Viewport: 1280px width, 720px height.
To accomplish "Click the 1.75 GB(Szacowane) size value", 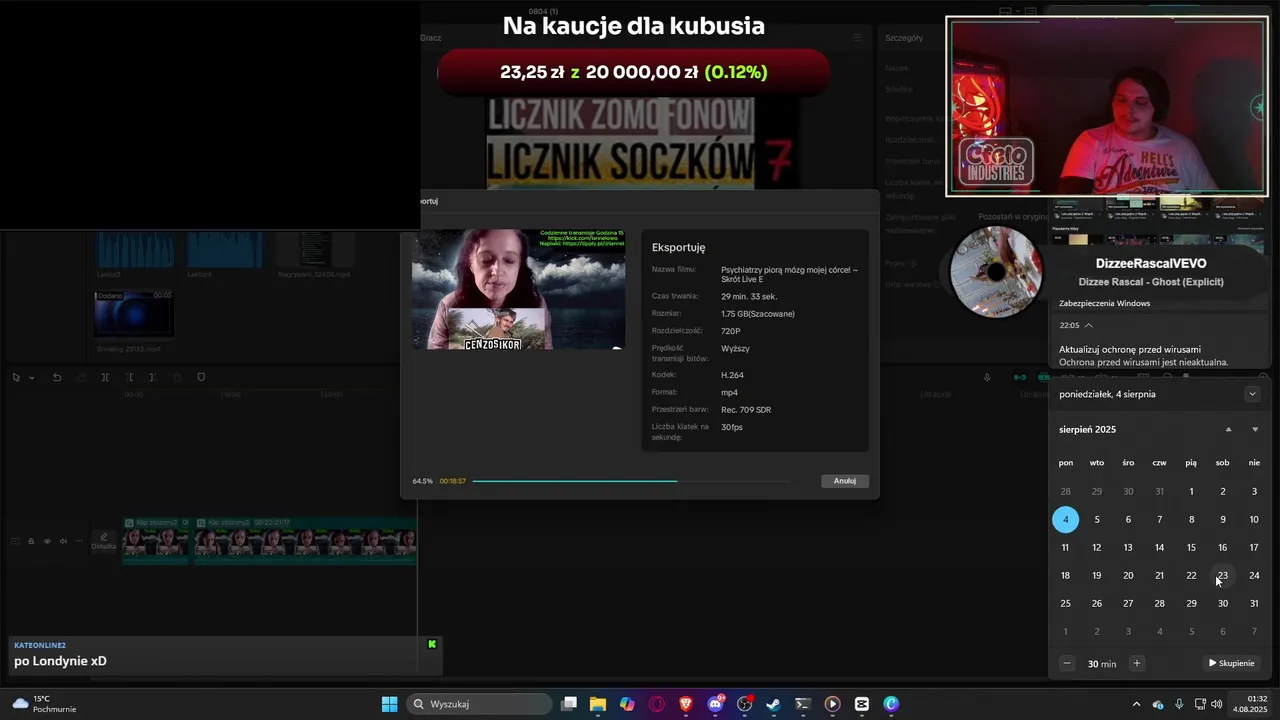I will pyautogui.click(x=758, y=314).
